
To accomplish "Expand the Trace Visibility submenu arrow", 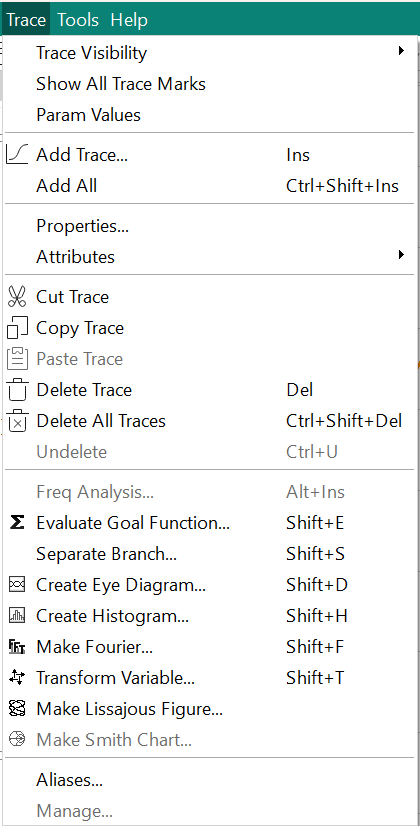I will [x=402, y=51].
